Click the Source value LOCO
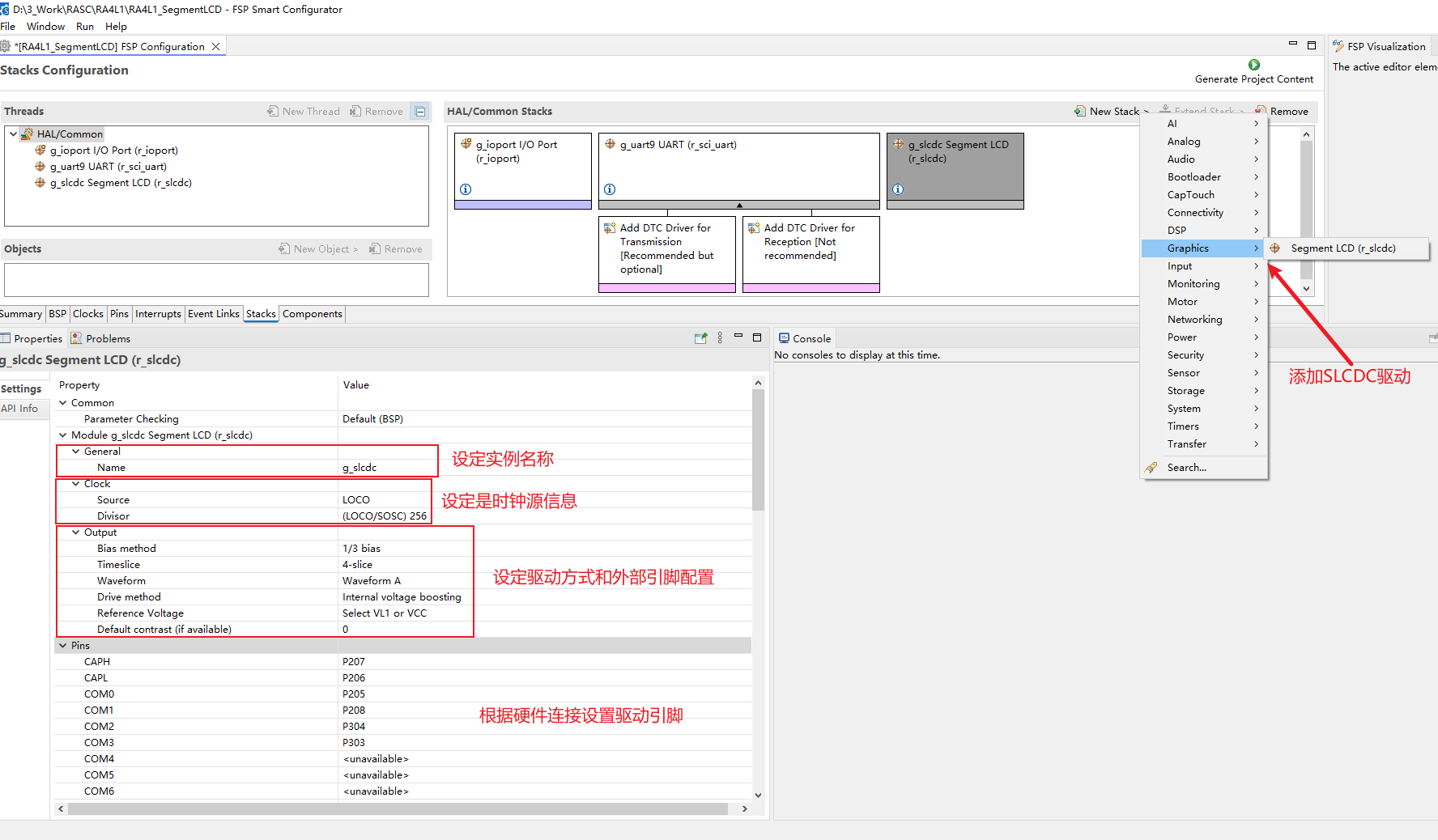1438x840 pixels. click(356, 500)
